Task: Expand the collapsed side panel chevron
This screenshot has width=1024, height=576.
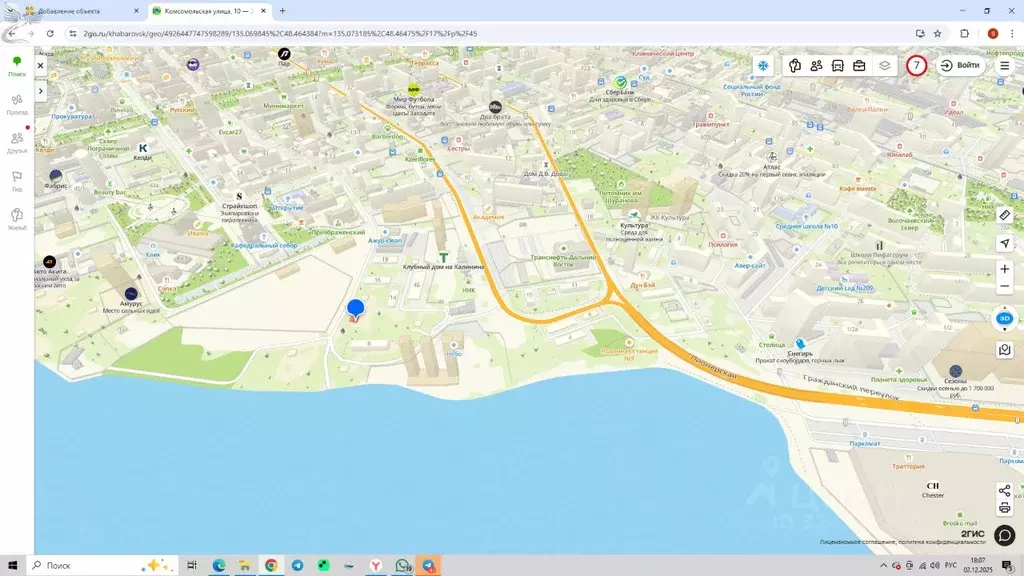Action: click(x=41, y=91)
